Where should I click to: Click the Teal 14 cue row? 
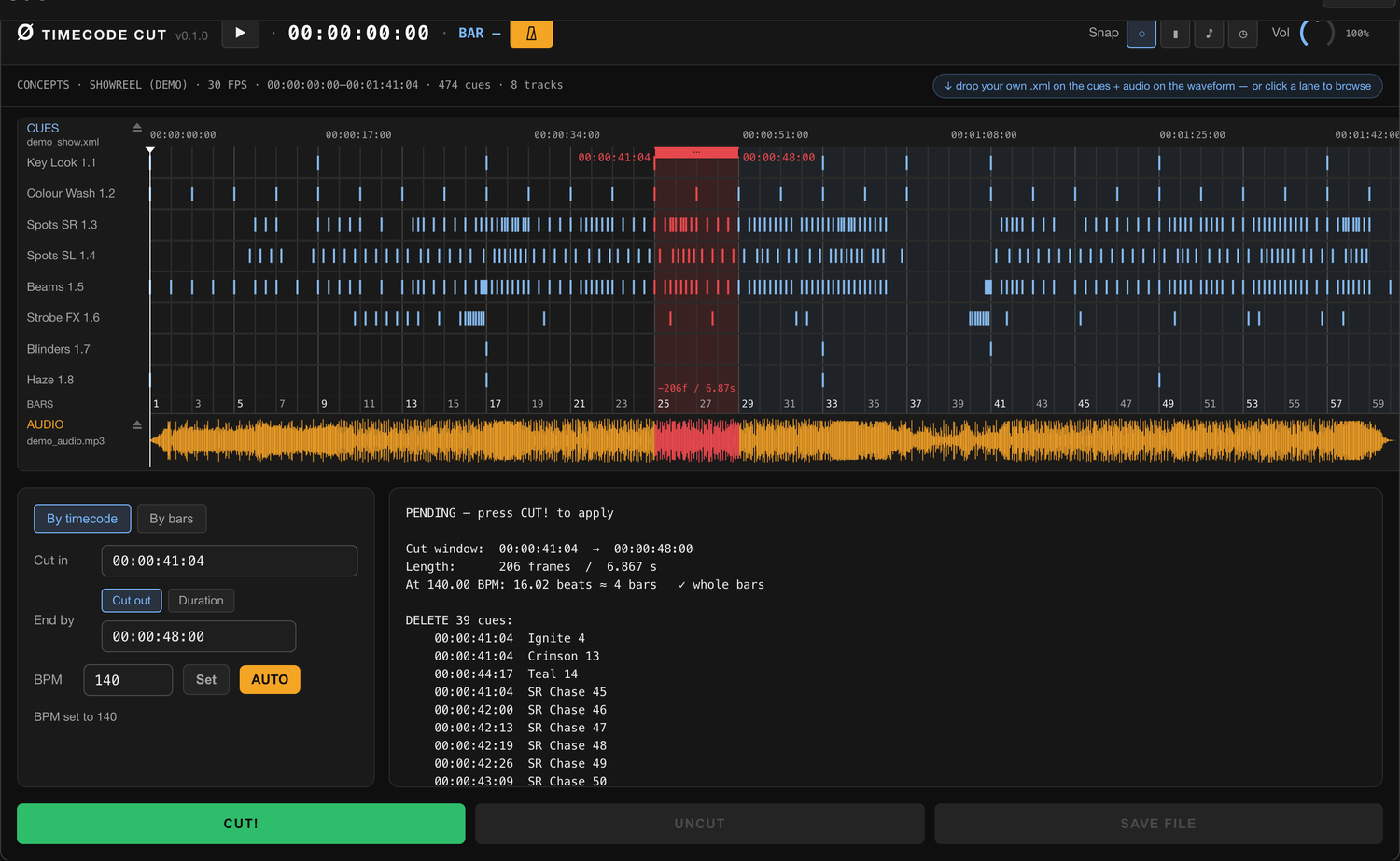point(506,674)
